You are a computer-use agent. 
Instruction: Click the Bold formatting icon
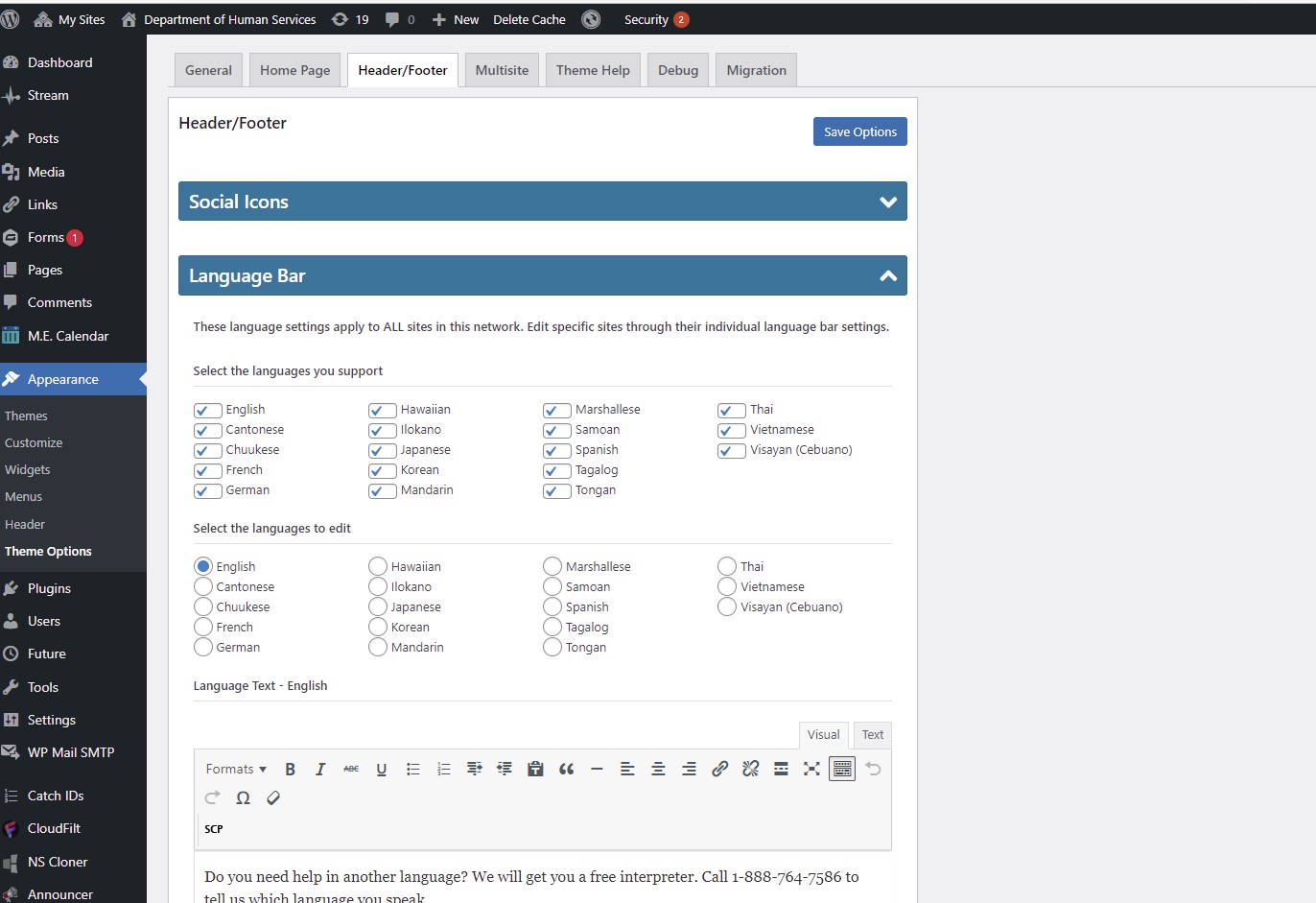click(x=290, y=769)
